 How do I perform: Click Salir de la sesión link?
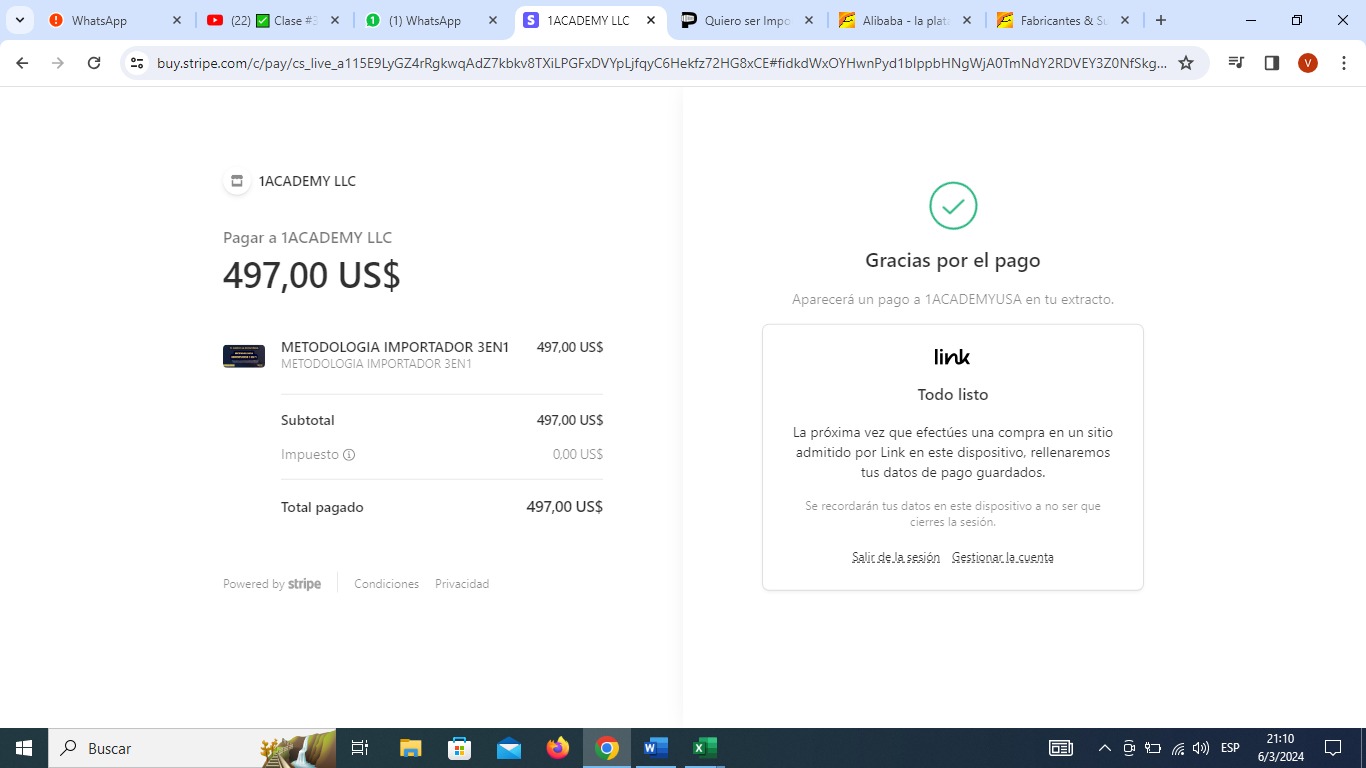[896, 557]
